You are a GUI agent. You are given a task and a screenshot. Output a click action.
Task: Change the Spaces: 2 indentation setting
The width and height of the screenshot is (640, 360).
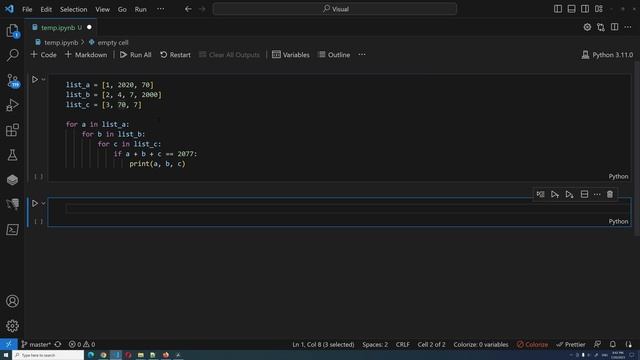click(x=375, y=344)
